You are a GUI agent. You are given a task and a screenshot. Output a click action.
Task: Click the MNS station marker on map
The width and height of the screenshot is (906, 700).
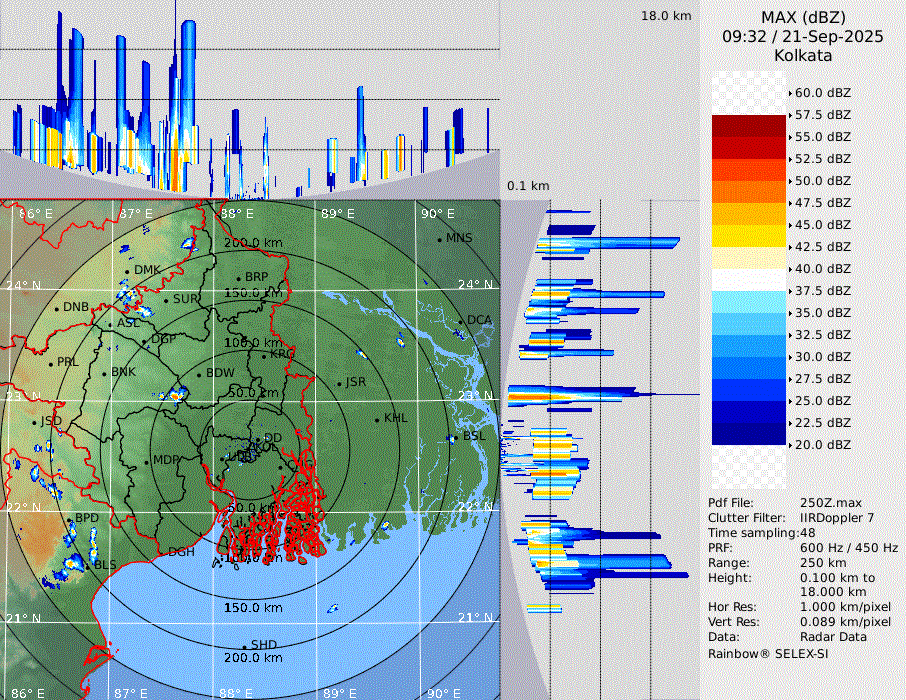[439, 239]
